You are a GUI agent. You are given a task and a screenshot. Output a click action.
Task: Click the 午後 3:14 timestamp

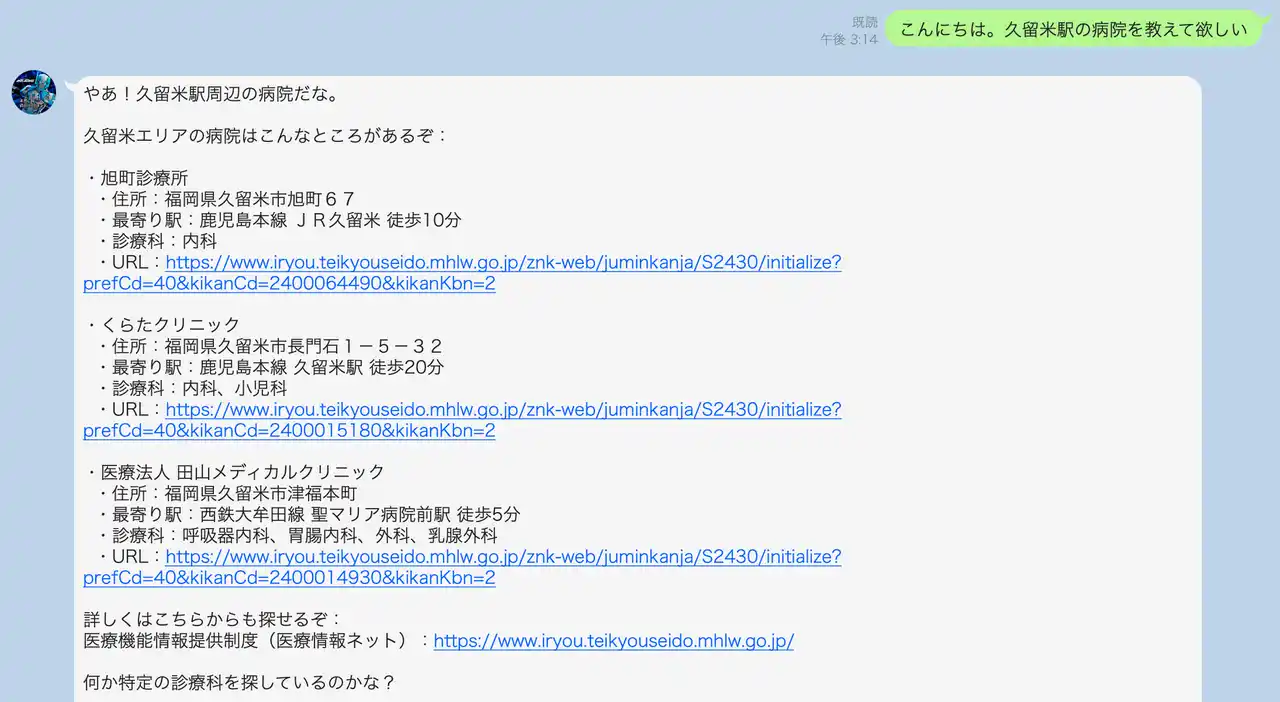click(x=849, y=39)
